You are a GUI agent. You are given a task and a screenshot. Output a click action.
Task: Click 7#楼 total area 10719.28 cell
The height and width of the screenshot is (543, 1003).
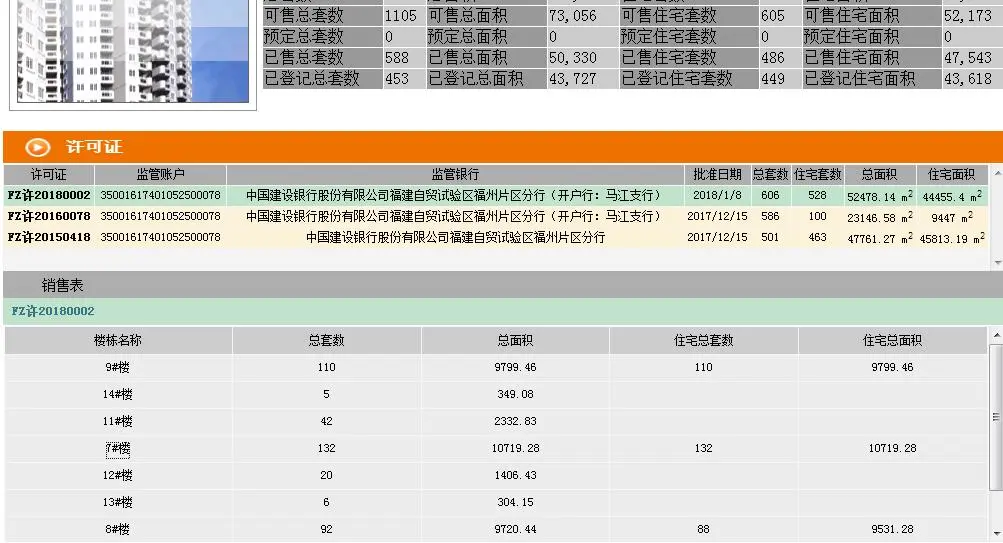515,448
